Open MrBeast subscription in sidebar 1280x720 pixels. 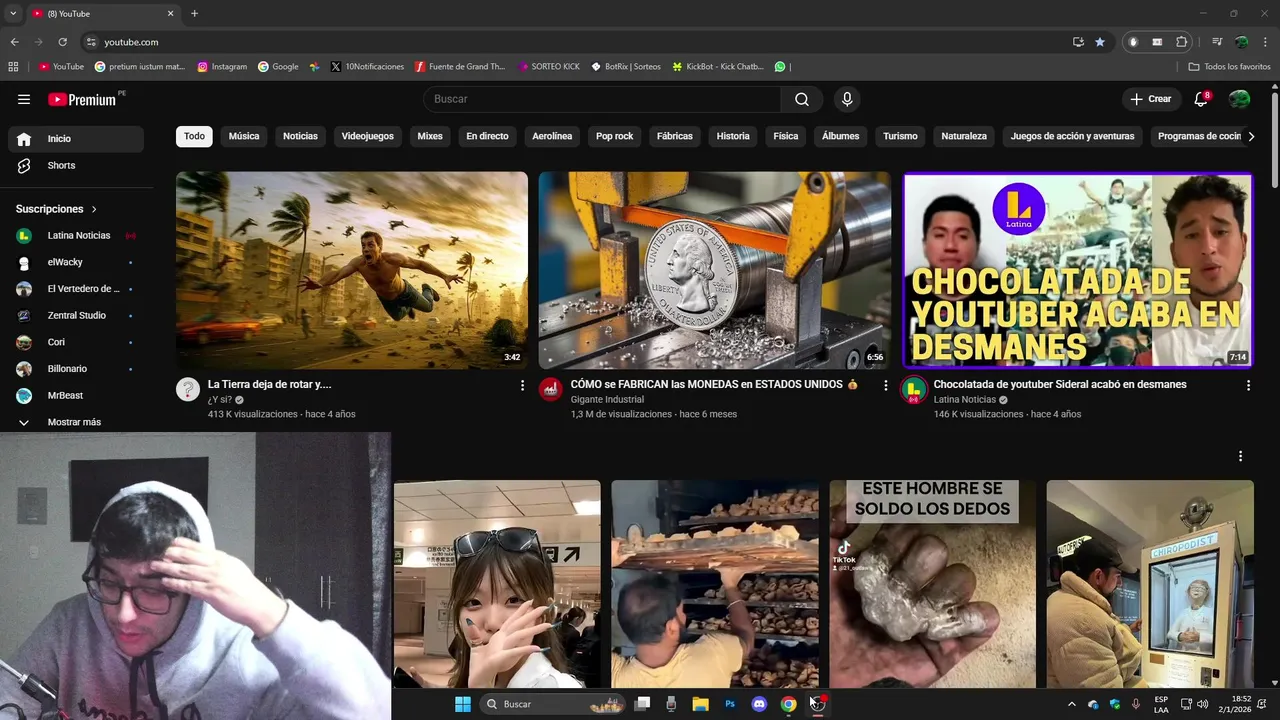pyautogui.click(x=76, y=396)
